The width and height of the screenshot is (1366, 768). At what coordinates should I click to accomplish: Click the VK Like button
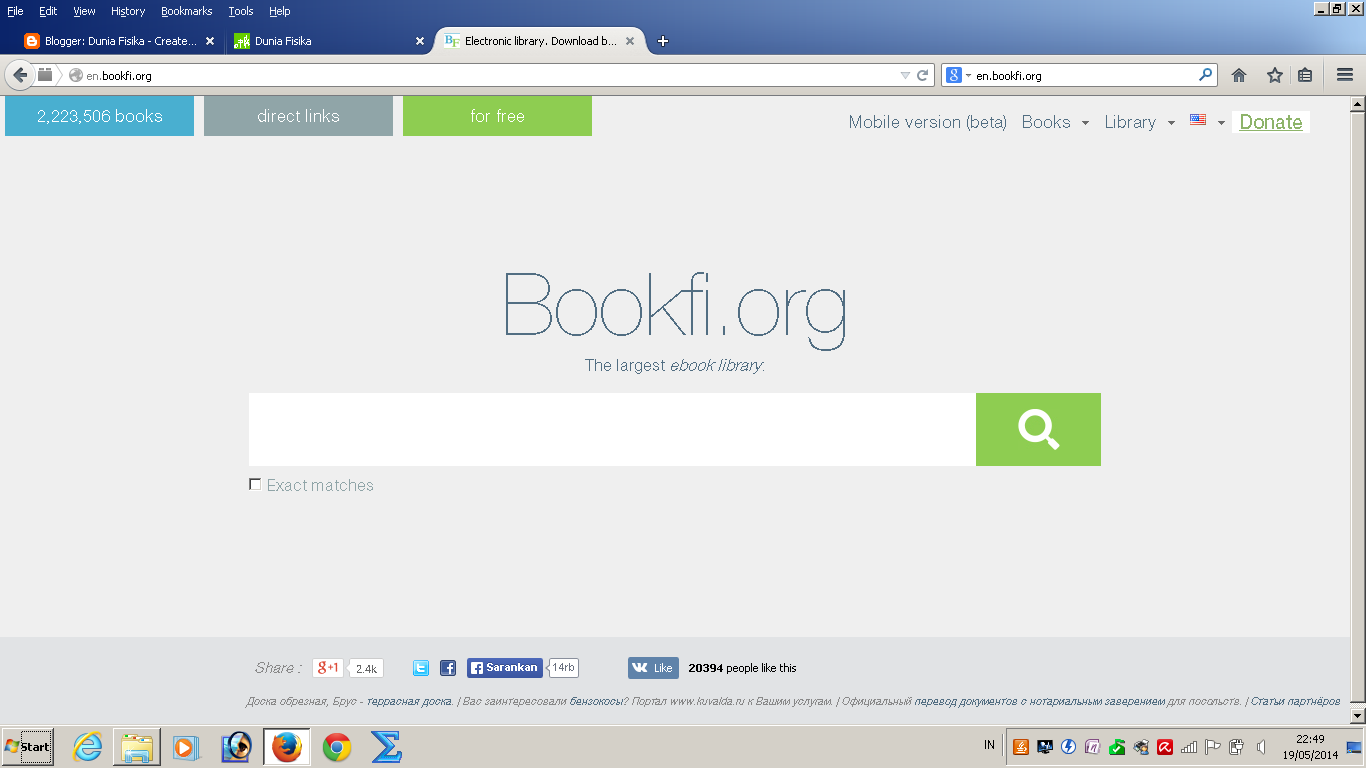point(653,668)
